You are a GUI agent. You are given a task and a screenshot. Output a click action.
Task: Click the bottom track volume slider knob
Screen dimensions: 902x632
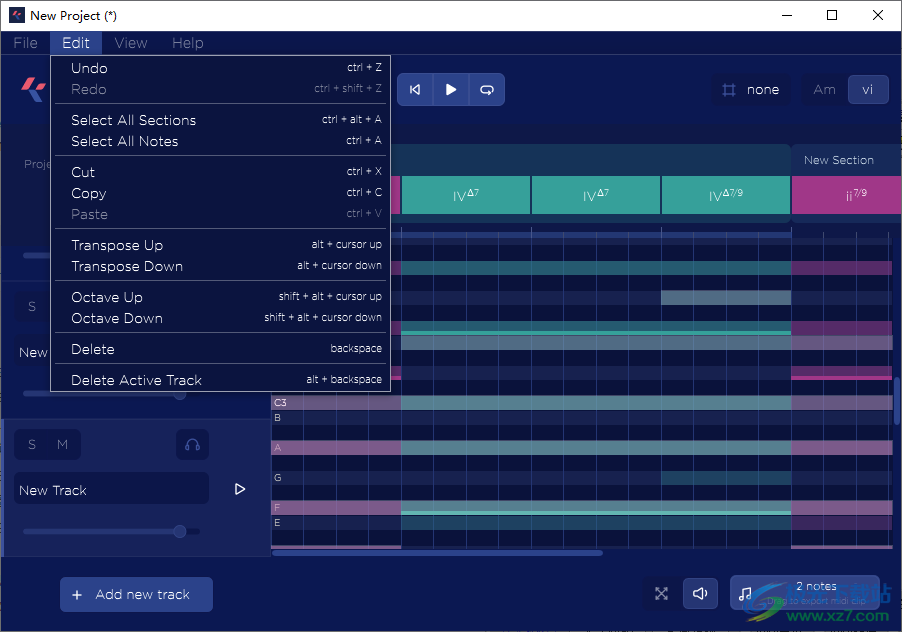[180, 532]
